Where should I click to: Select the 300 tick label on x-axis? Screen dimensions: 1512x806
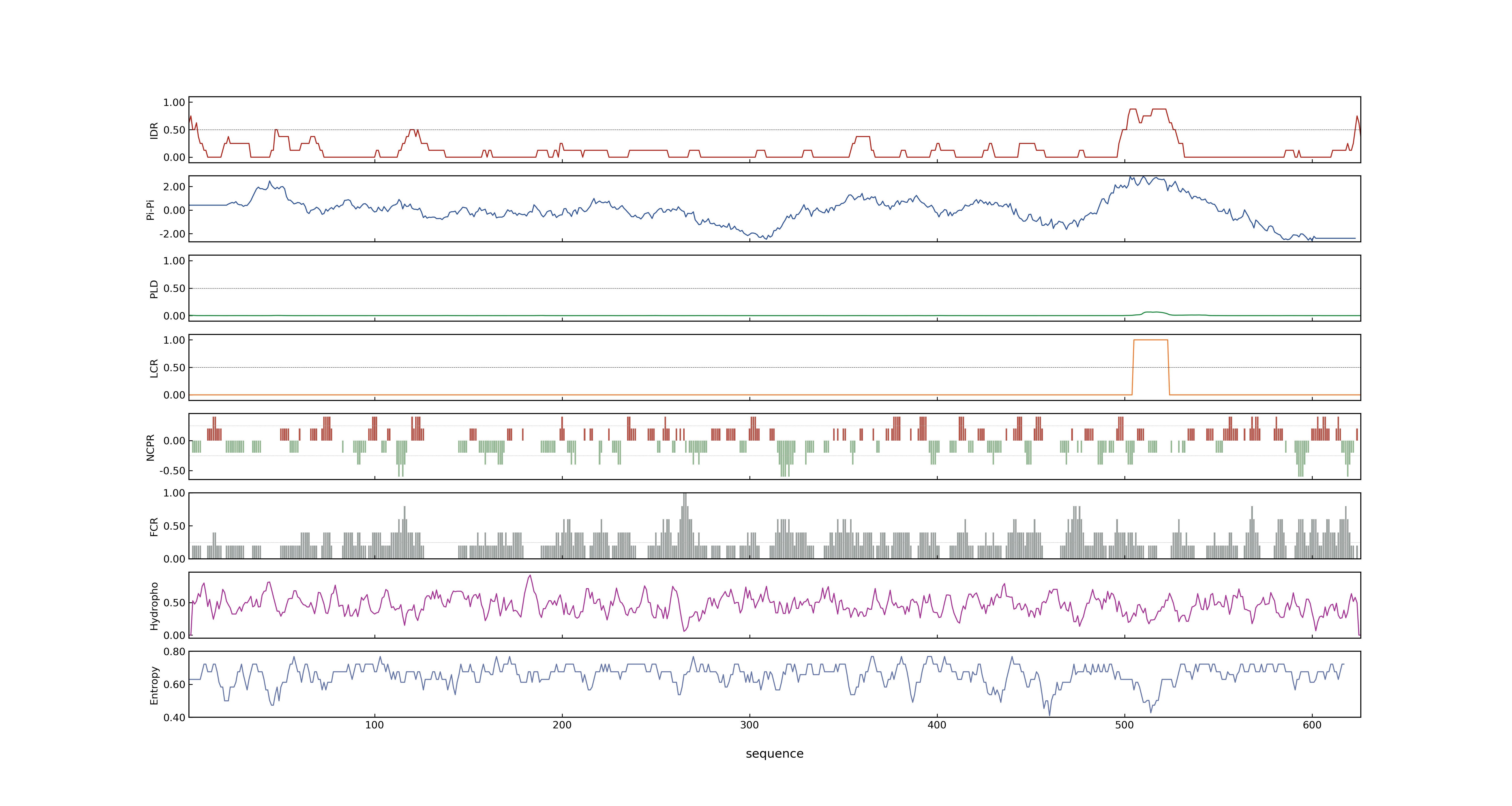(x=749, y=725)
